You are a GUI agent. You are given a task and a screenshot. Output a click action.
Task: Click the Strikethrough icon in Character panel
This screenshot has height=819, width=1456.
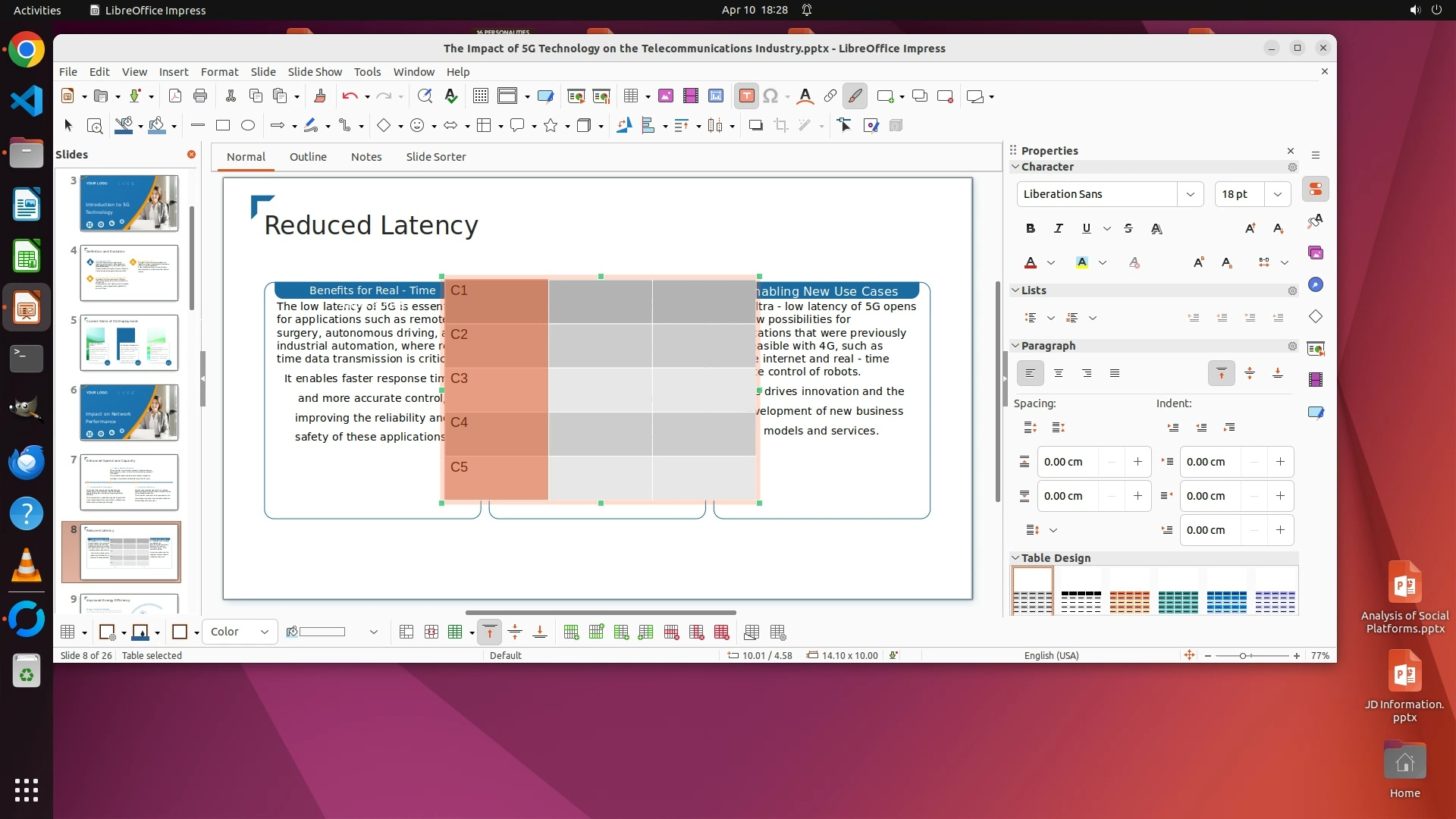click(1128, 228)
